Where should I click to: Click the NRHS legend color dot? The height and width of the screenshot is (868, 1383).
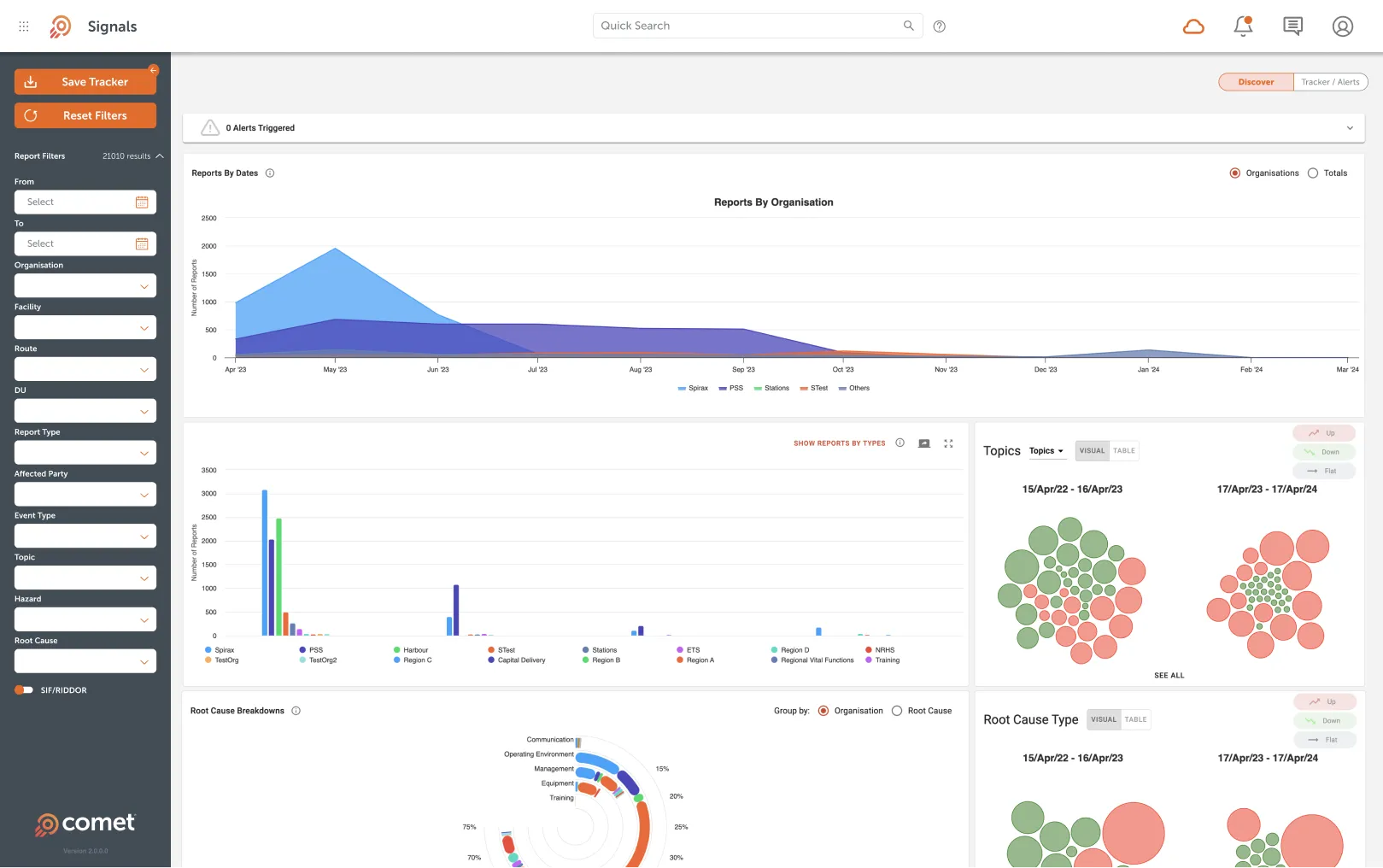point(869,650)
